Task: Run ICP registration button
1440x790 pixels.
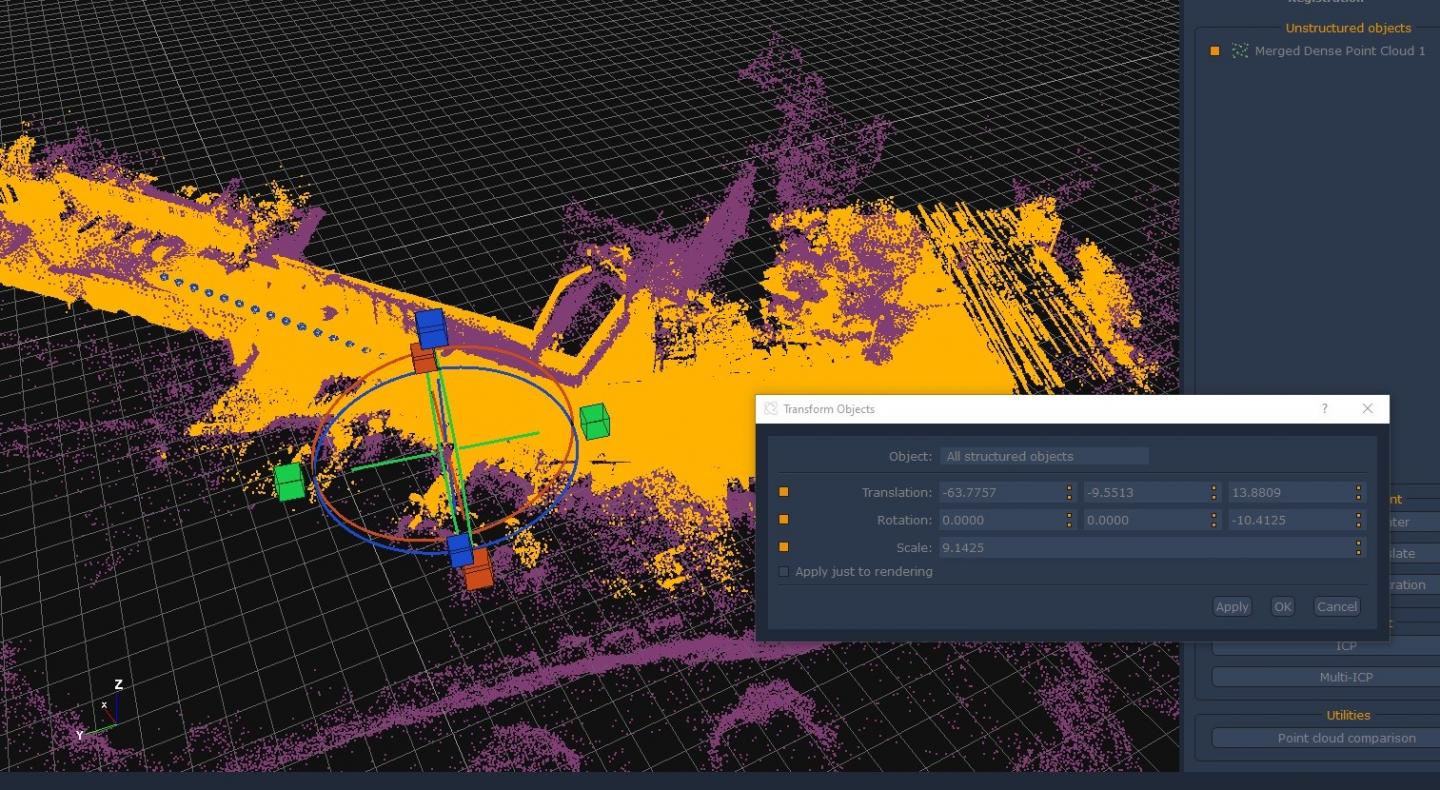Action: point(1326,646)
